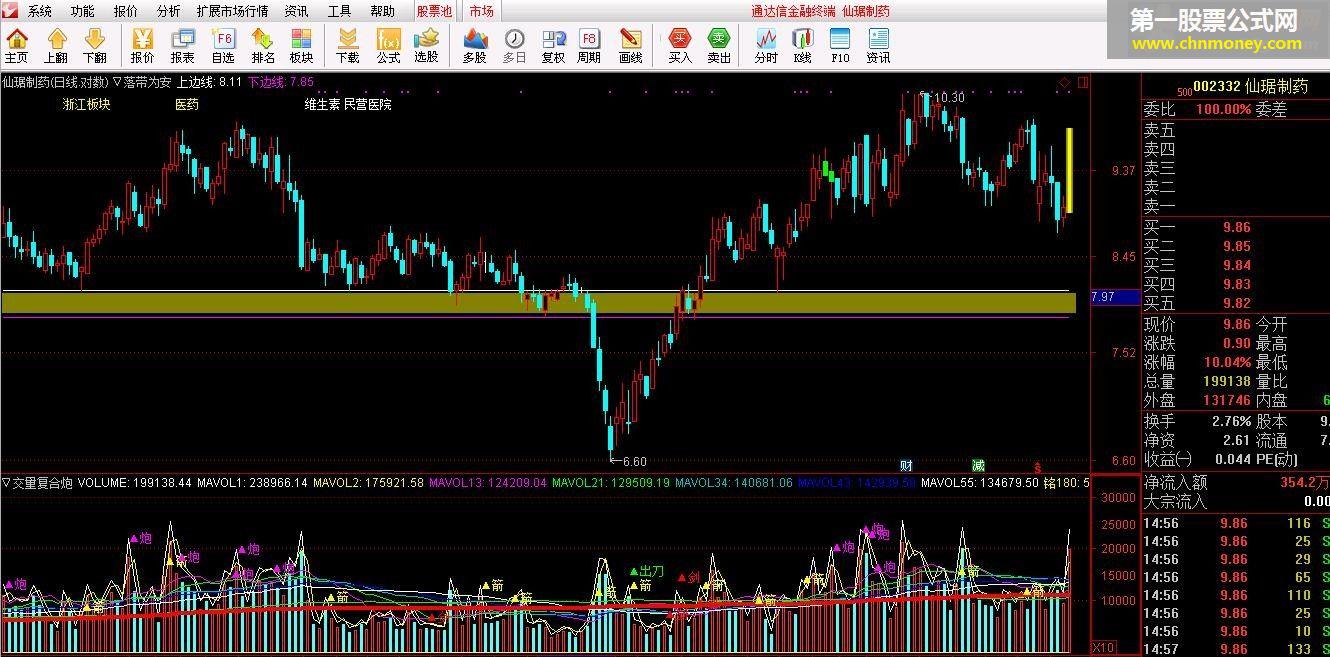Click the 医药 sector label
1330x657 pixels.
(187, 104)
